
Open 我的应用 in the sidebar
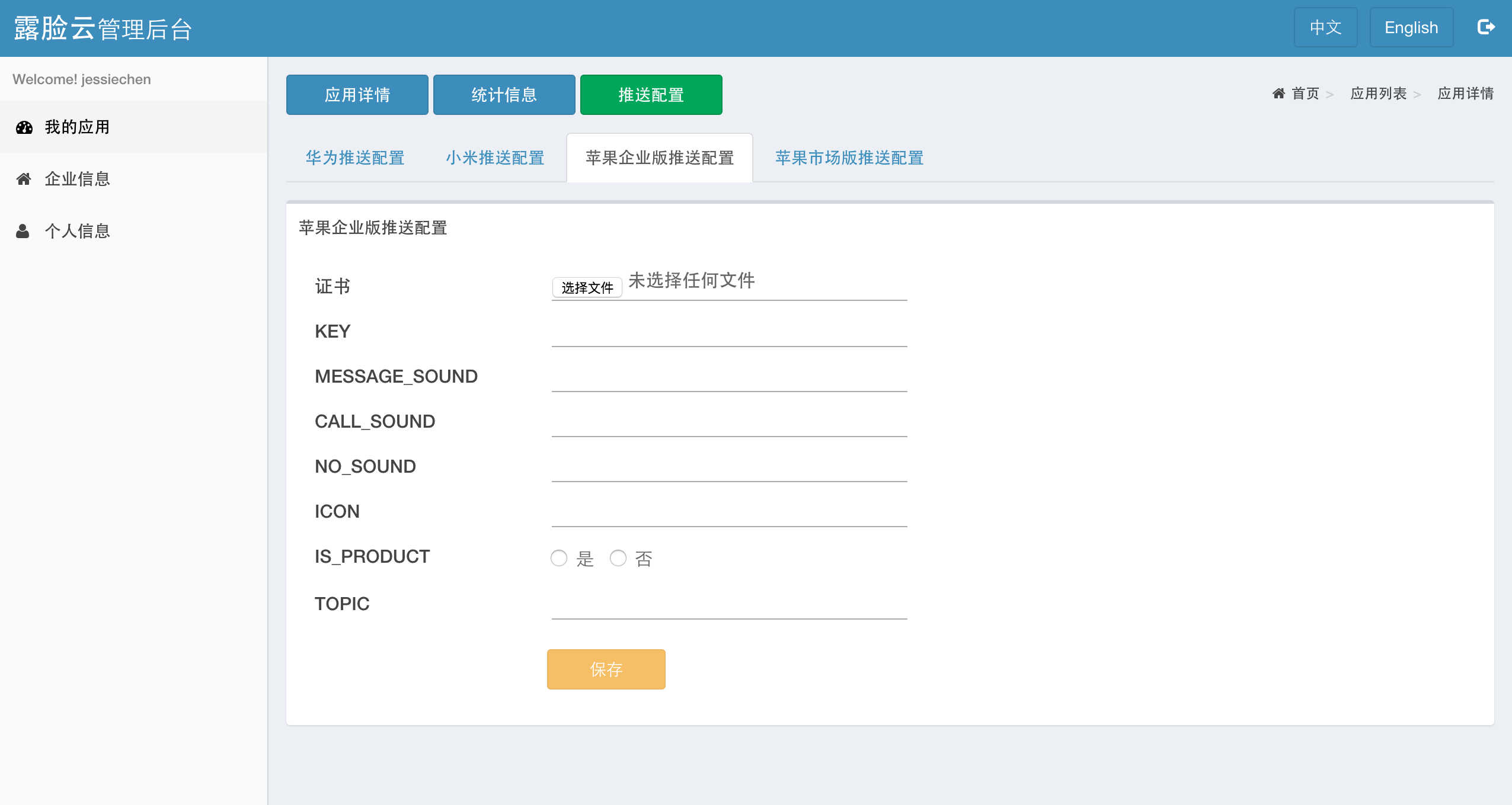[134, 127]
